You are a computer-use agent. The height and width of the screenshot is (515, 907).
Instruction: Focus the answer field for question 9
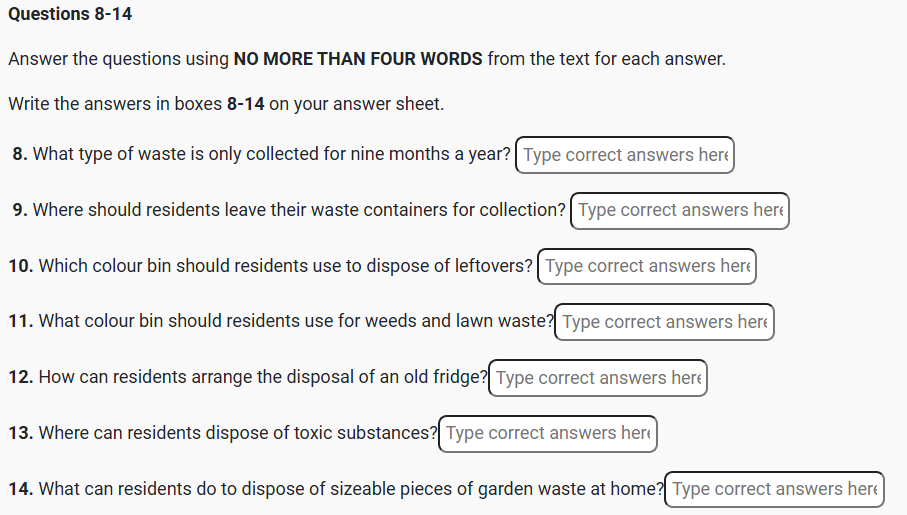(680, 210)
